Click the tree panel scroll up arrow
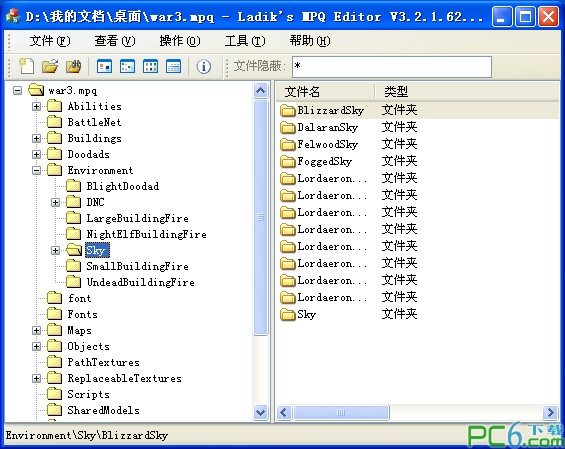565x449 pixels. [261, 90]
